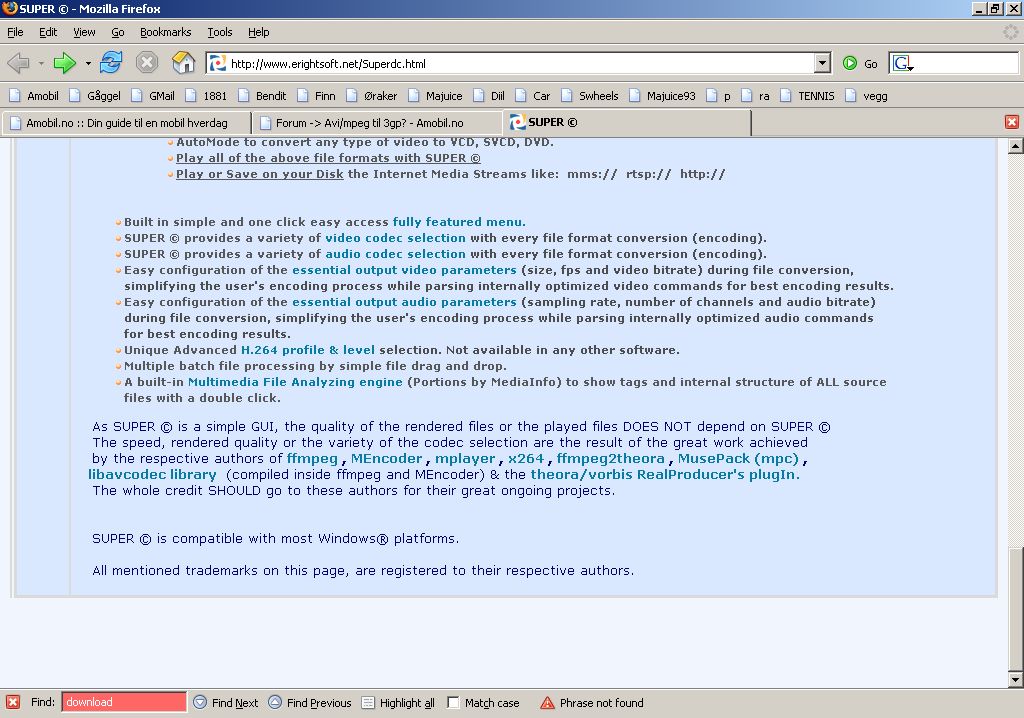
Task: Click the scrollbar down arrow
Action: pos(1015,679)
